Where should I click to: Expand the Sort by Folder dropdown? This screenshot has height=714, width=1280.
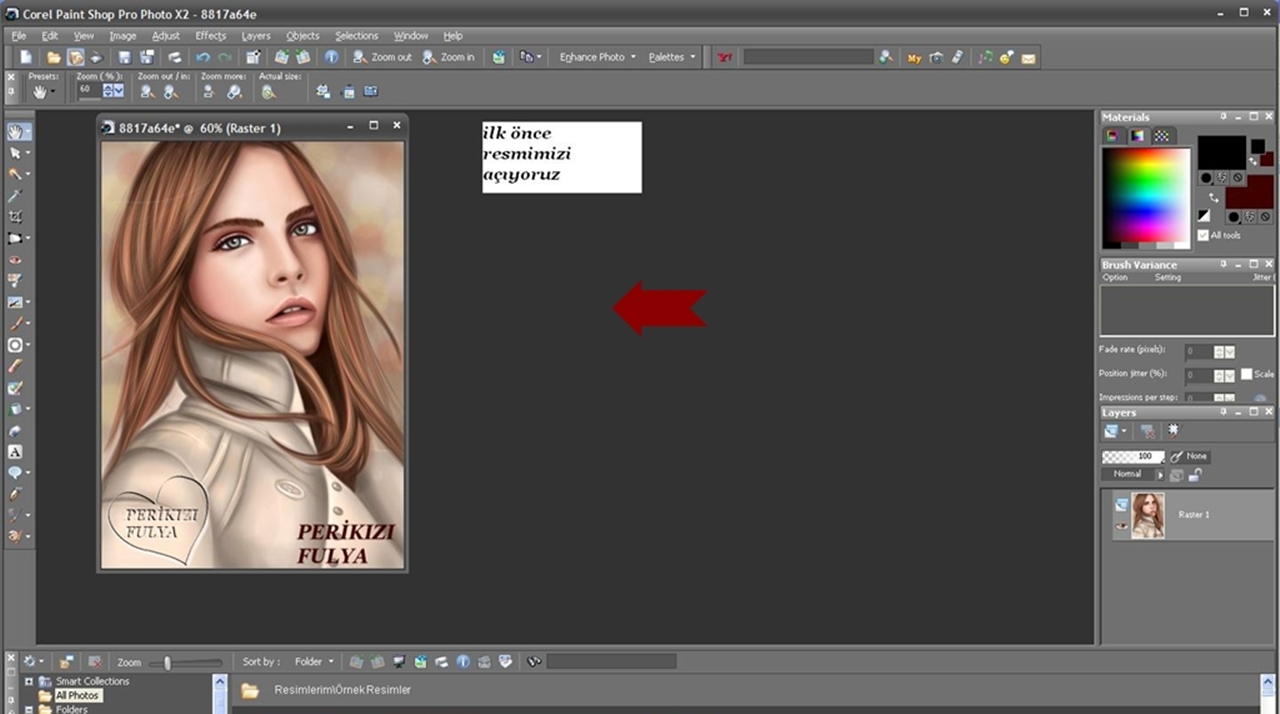pyautogui.click(x=314, y=662)
